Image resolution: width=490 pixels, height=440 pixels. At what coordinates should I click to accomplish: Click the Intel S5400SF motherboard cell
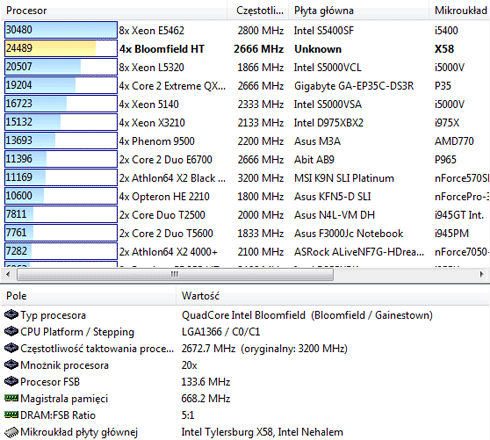pos(324,30)
